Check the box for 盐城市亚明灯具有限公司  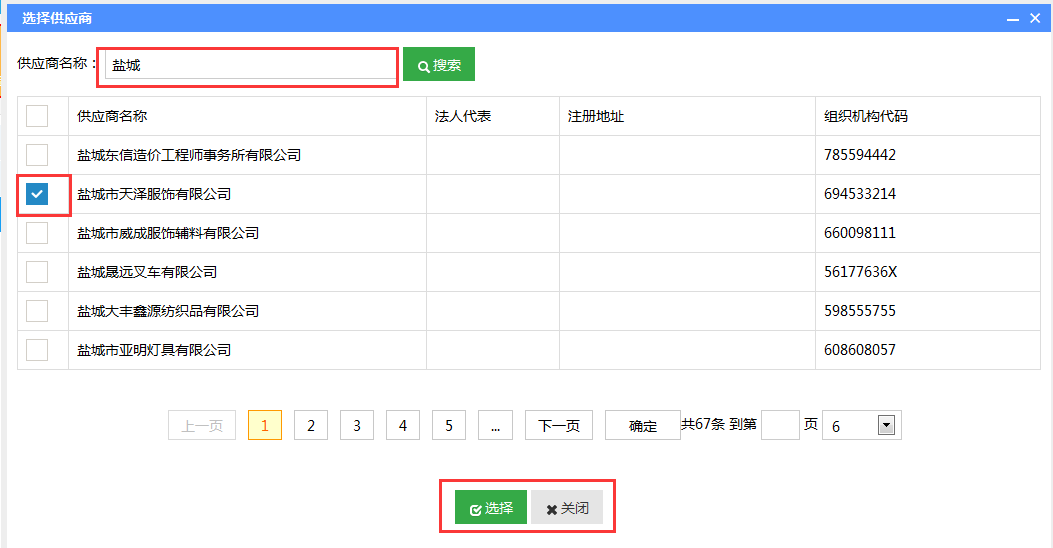(x=37, y=350)
